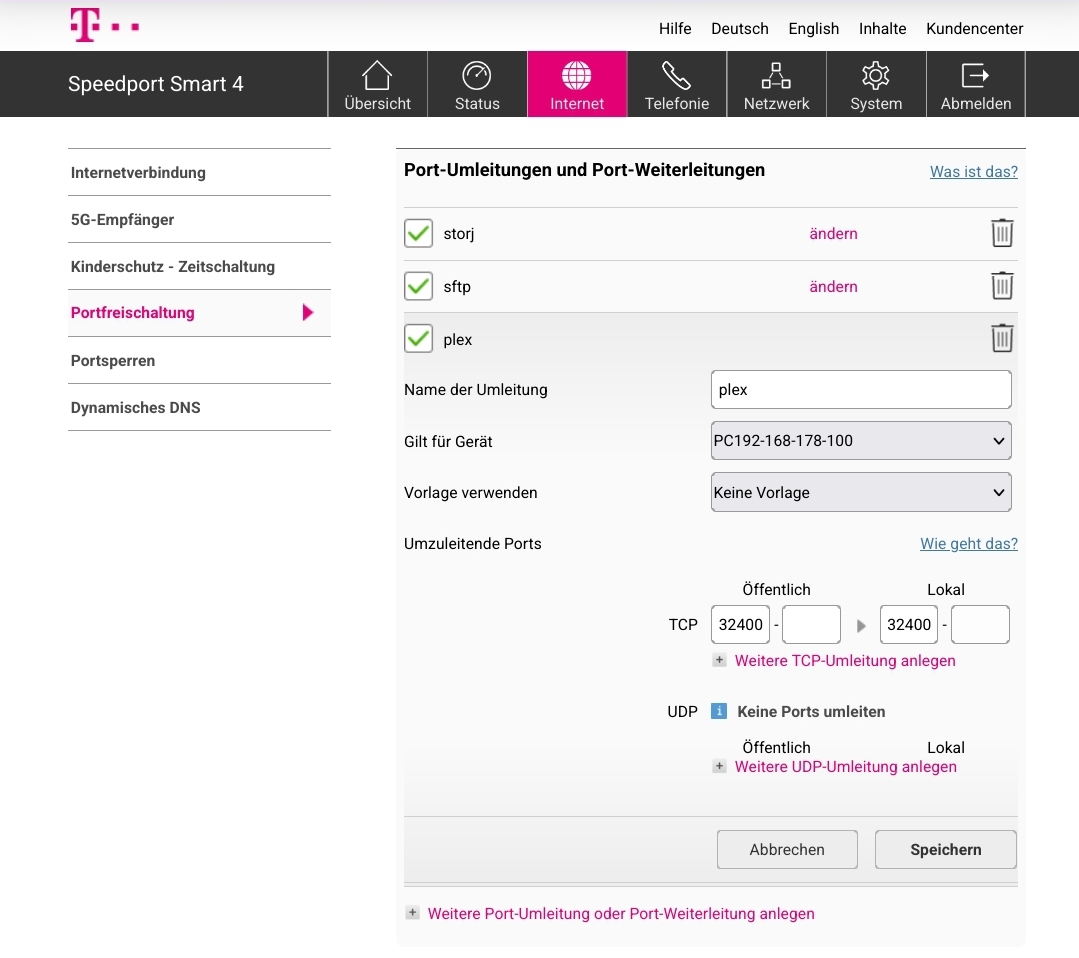The height and width of the screenshot is (958, 1079).
Task: Click the Wie geht das? link
Action: (969, 544)
